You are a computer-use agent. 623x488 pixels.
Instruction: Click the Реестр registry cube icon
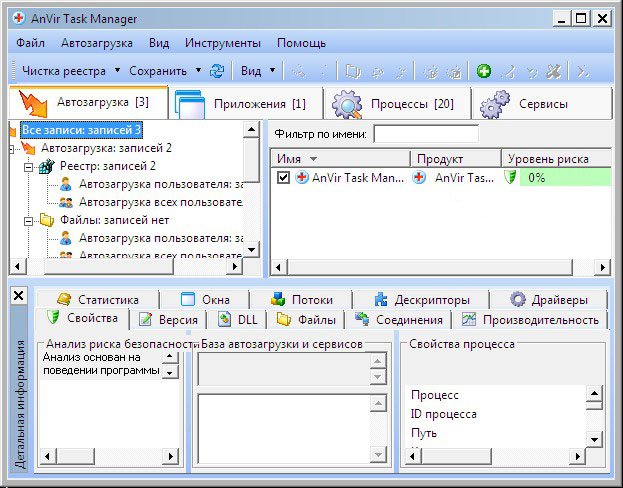coord(46,166)
